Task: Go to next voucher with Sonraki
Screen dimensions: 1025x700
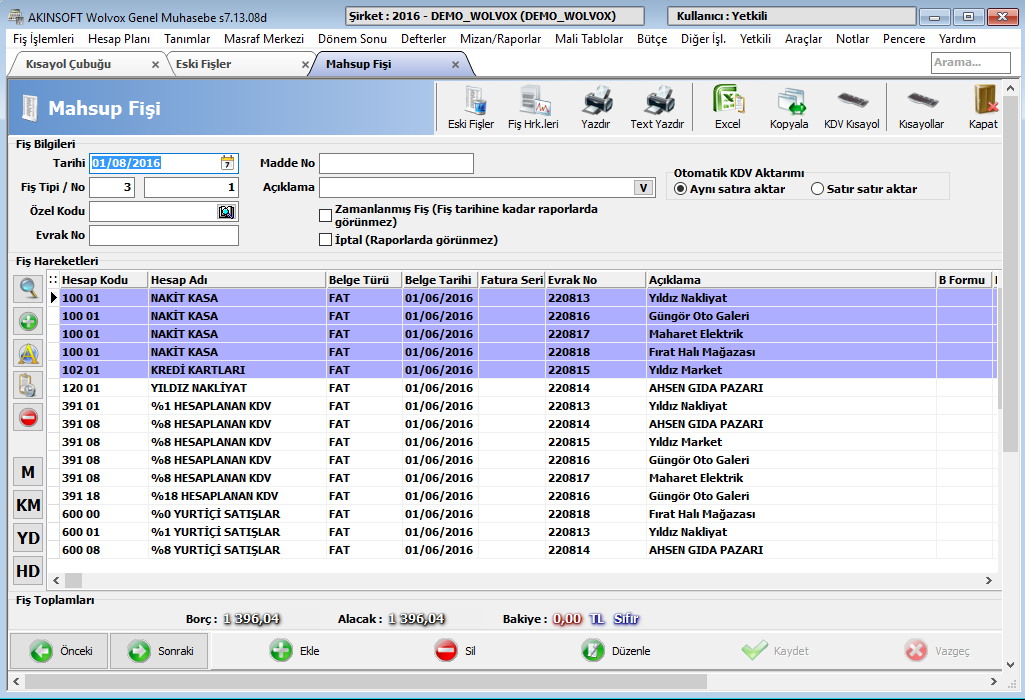Action: pos(160,651)
